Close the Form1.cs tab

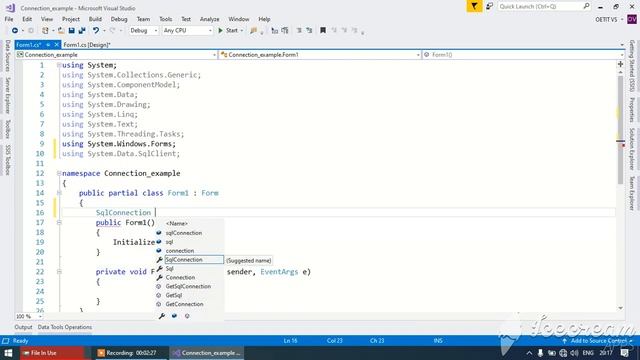(x=57, y=45)
